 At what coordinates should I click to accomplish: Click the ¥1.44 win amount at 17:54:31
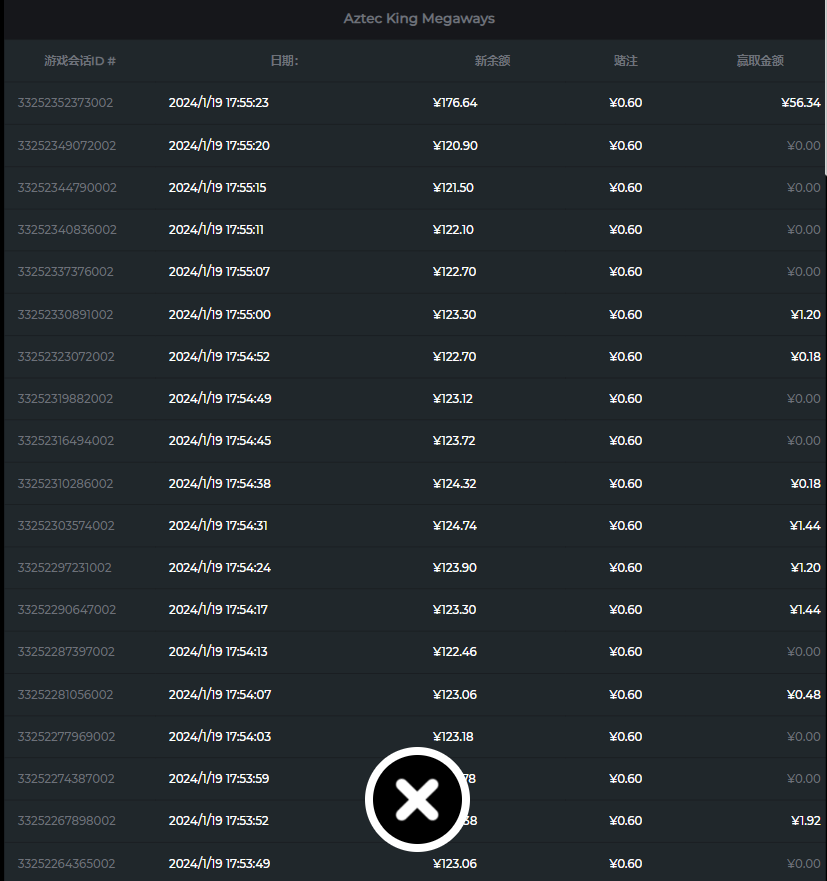[805, 526]
